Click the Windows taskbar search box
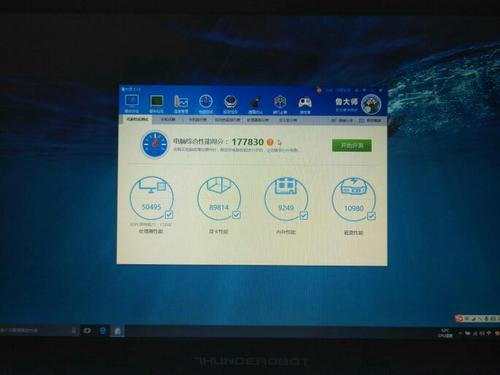Screen dimensions: 500x375 coord(38,330)
